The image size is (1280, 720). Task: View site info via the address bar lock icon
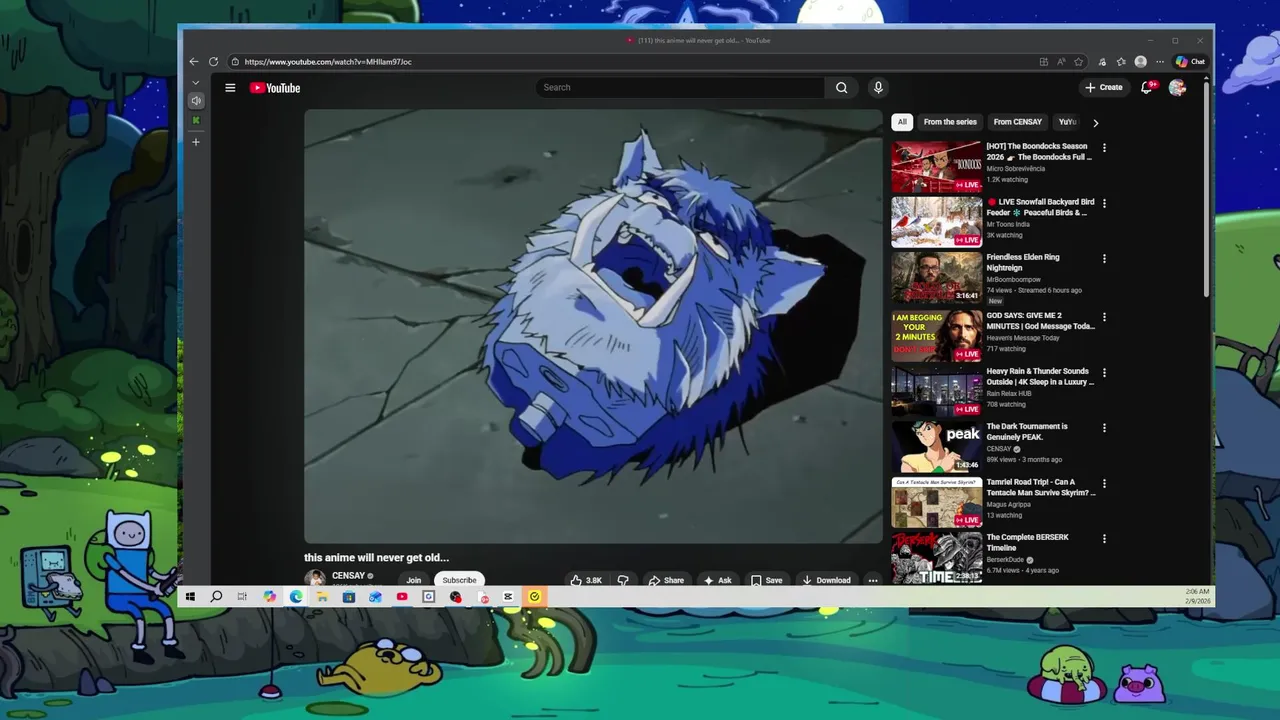click(234, 62)
